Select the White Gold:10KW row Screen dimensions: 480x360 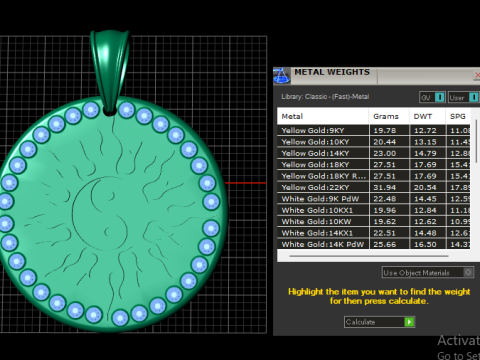(373, 221)
